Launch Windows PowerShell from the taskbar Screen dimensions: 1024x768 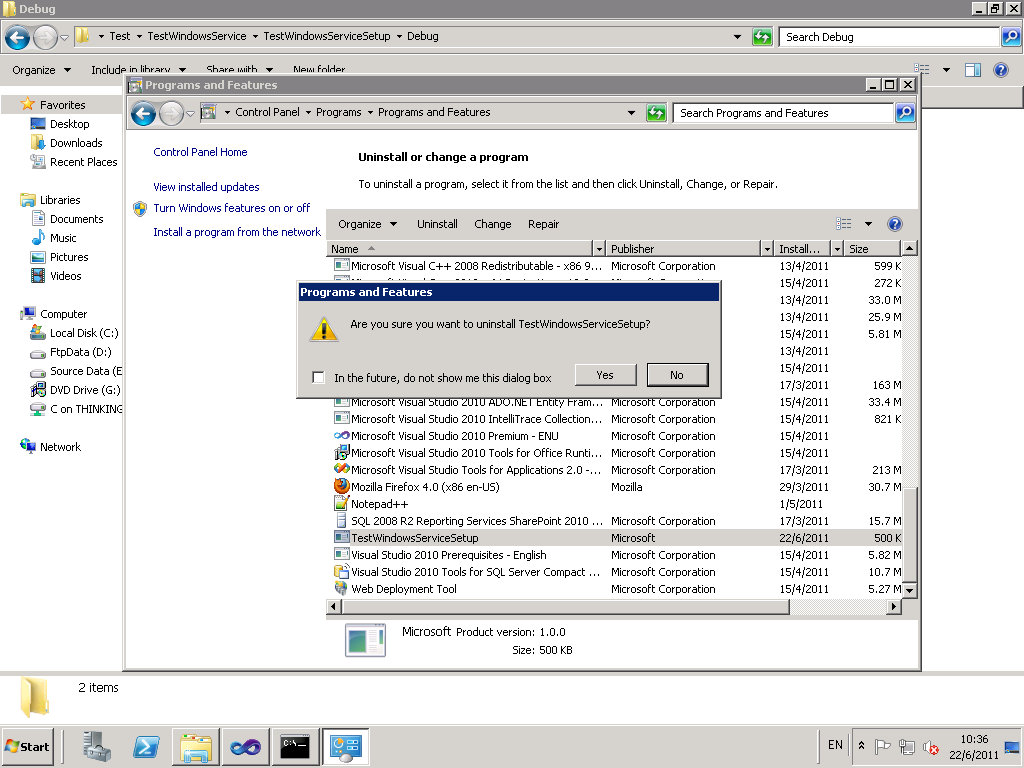pos(146,746)
